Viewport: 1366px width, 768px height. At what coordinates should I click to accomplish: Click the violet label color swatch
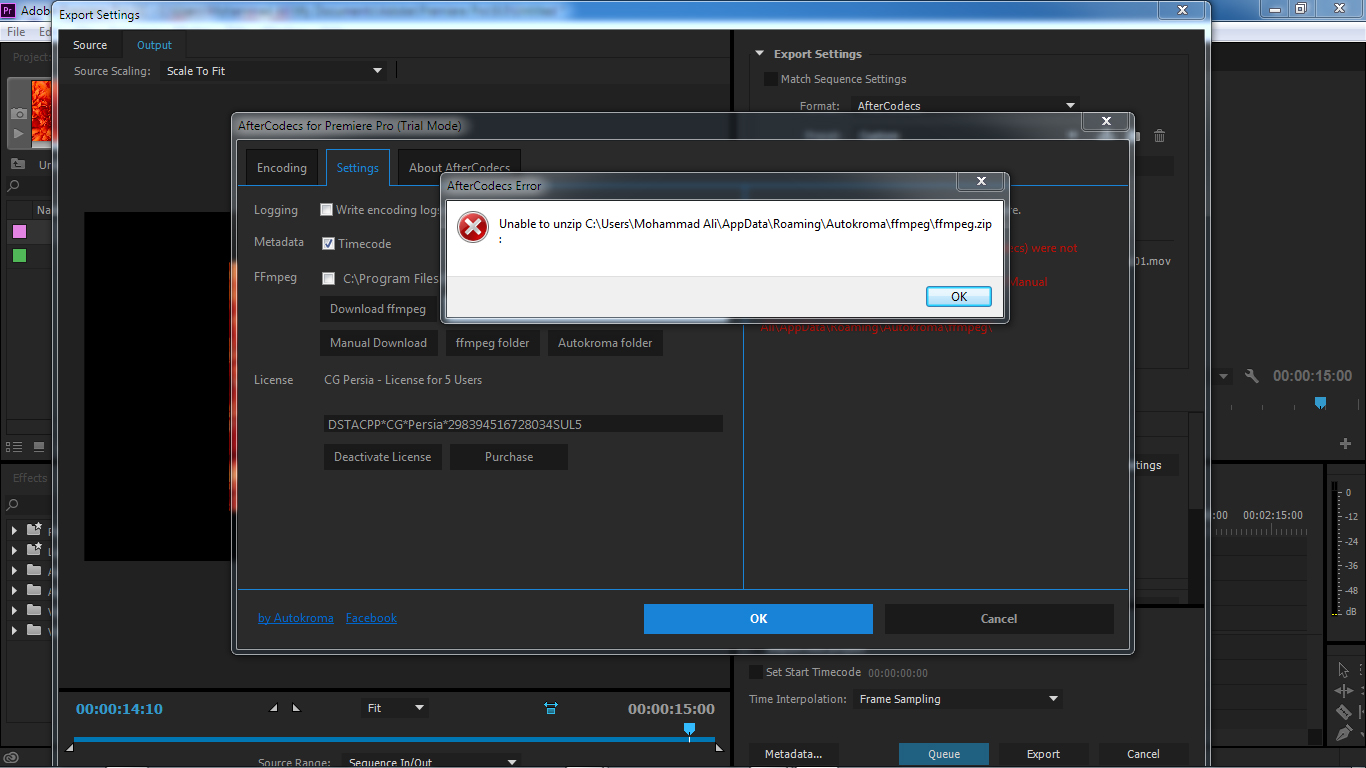19,231
